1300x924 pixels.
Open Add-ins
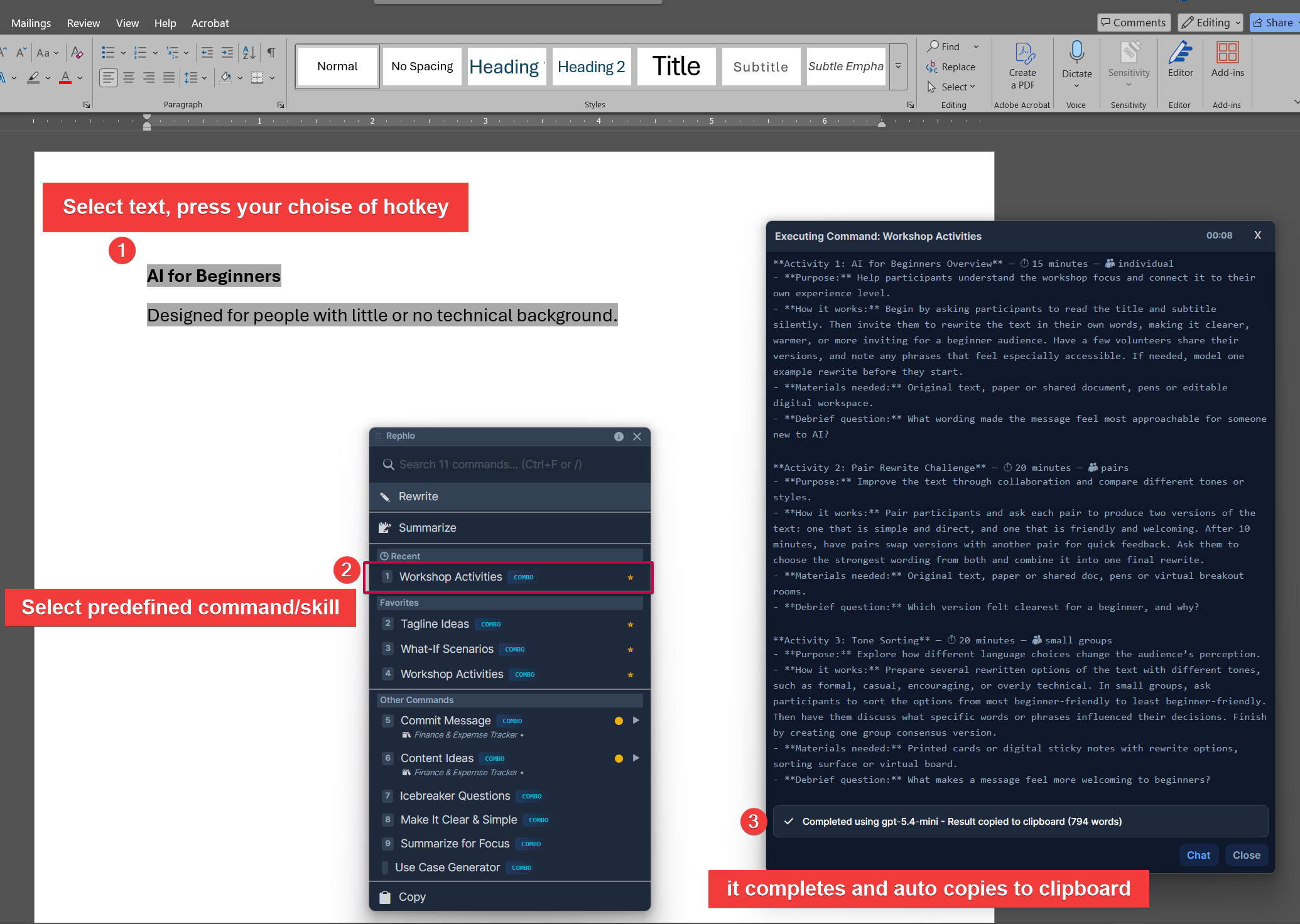pos(1227,60)
